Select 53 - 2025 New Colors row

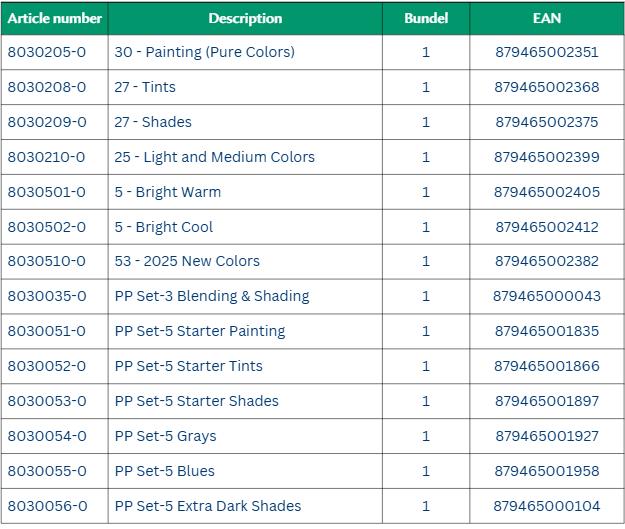coord(187,261)
